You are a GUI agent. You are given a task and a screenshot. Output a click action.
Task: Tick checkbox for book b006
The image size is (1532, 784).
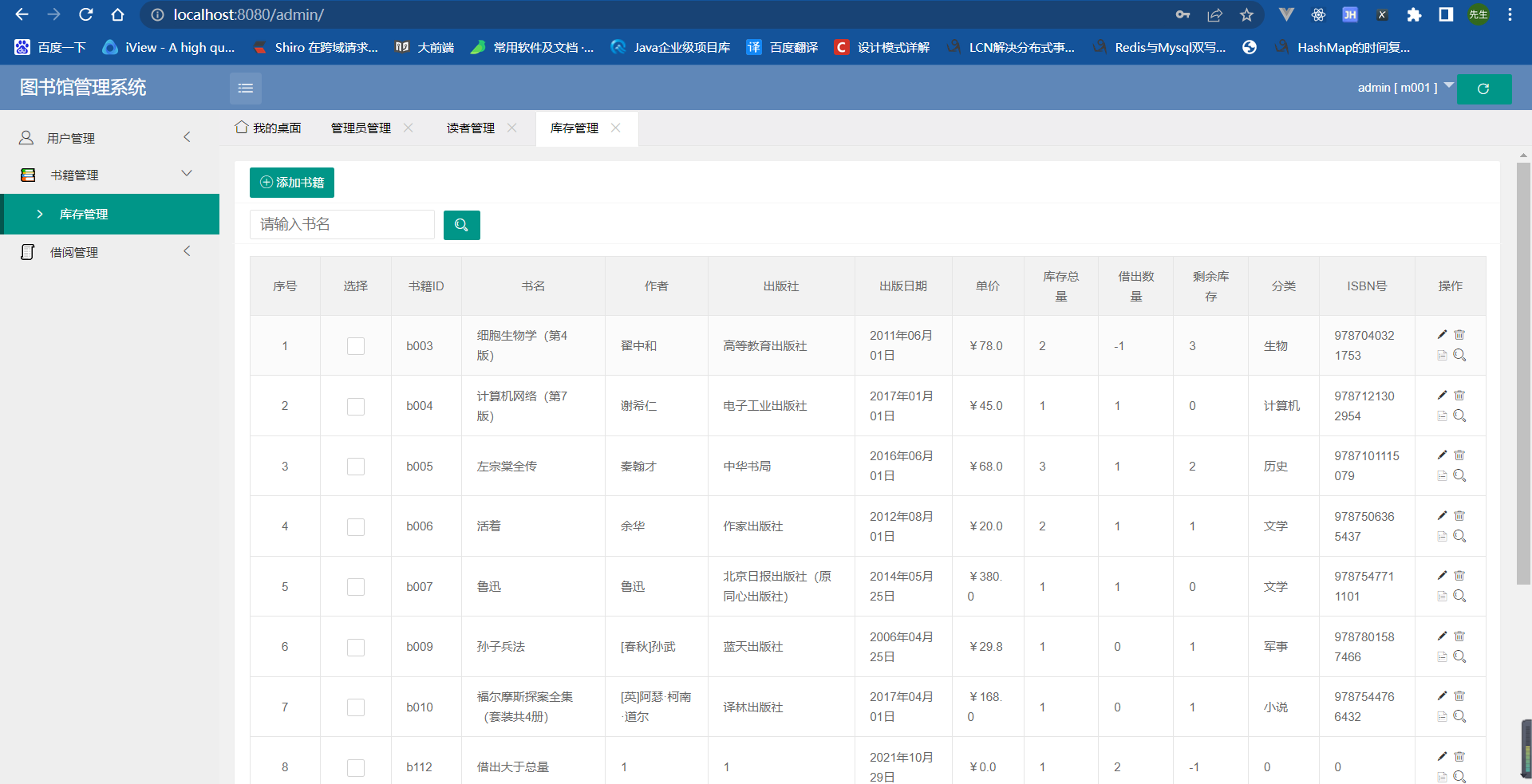click(x=356, y=526)
